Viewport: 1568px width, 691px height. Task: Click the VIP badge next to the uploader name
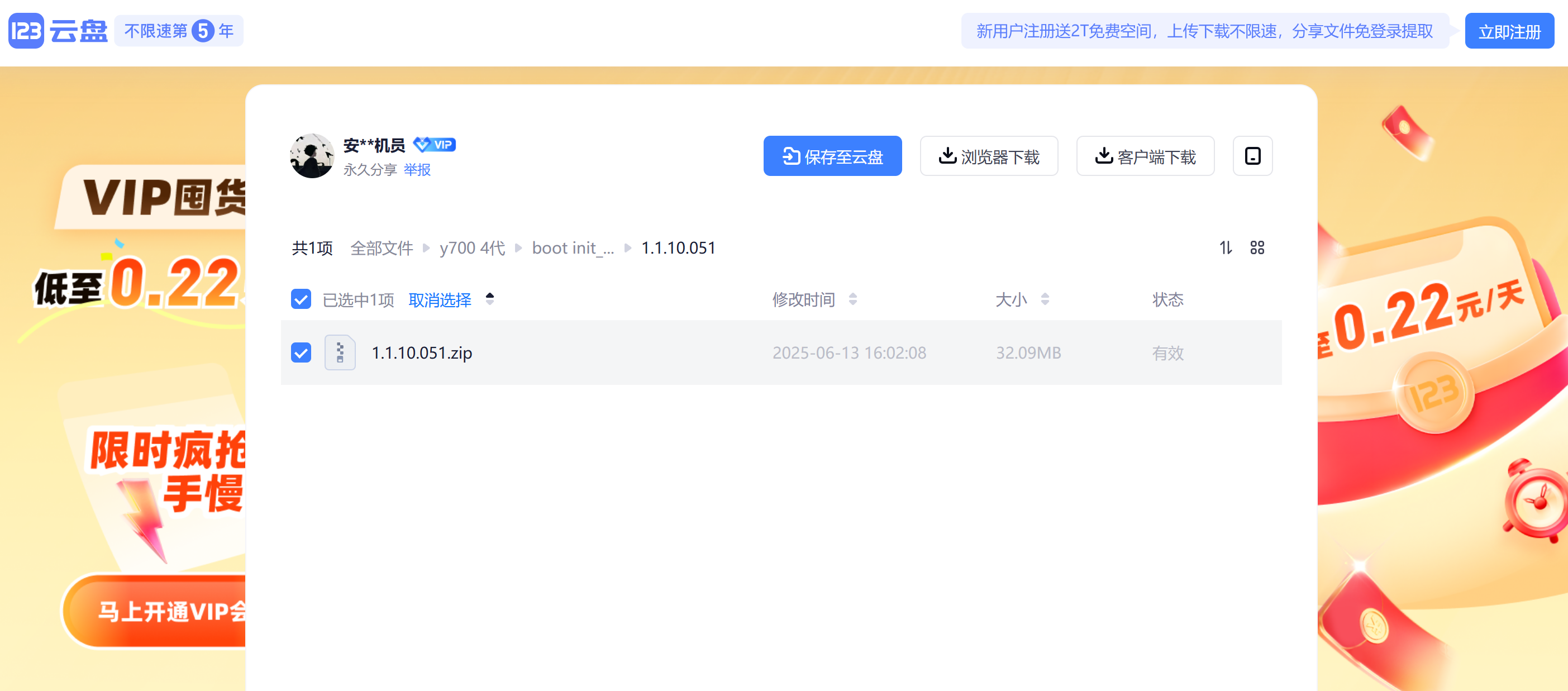click(433, 144)
